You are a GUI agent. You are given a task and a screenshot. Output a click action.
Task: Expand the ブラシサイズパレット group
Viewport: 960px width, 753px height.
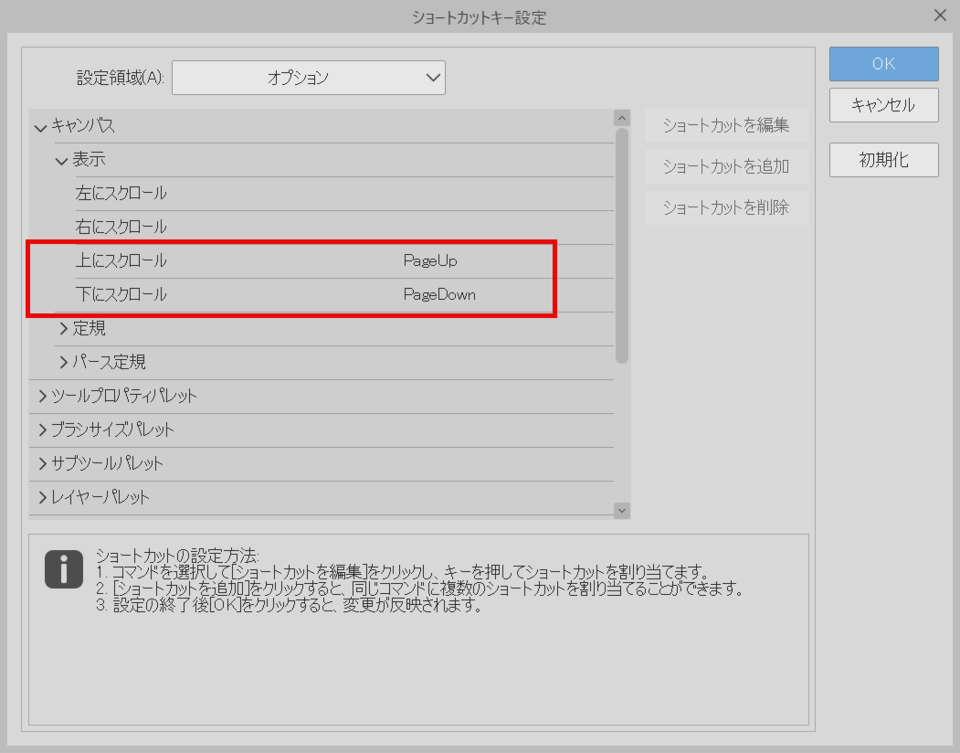42,430
